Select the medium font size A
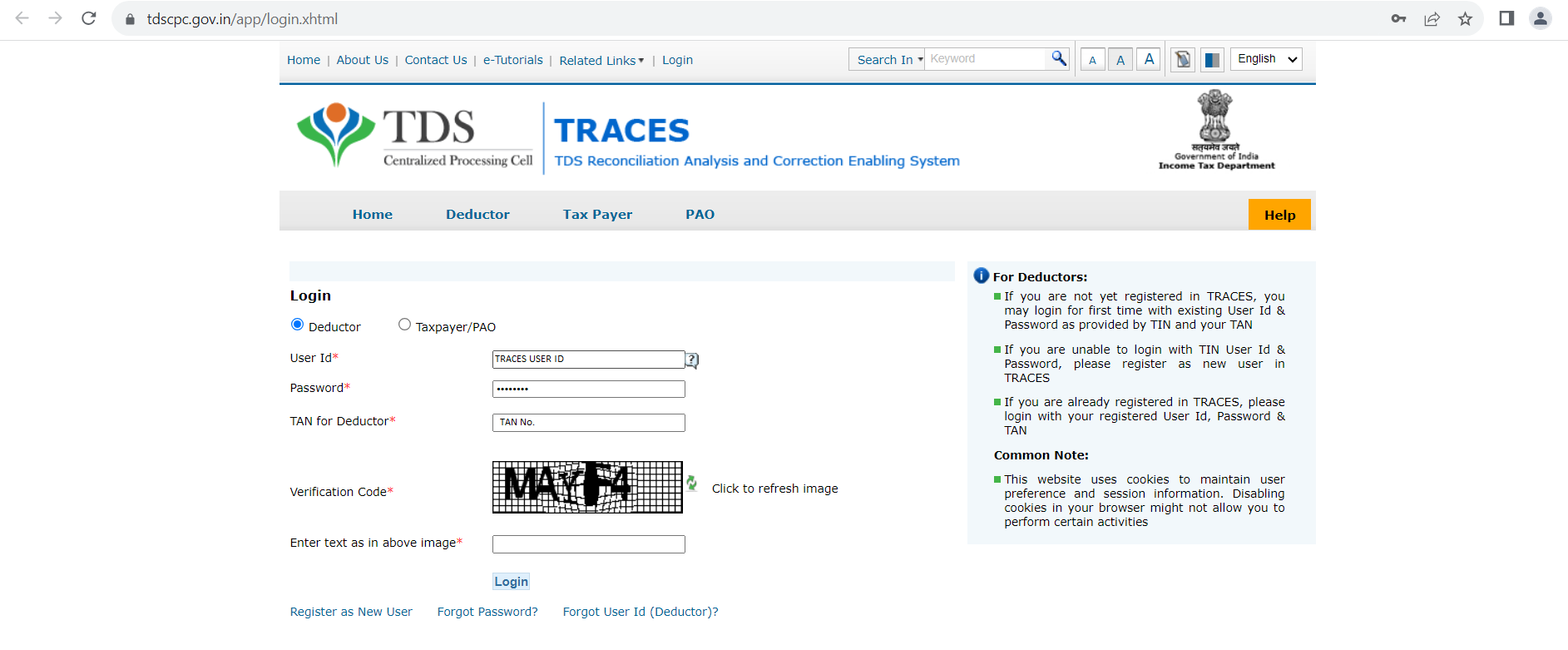This screenshot has height=650, width=1568. click(1120, 60)
